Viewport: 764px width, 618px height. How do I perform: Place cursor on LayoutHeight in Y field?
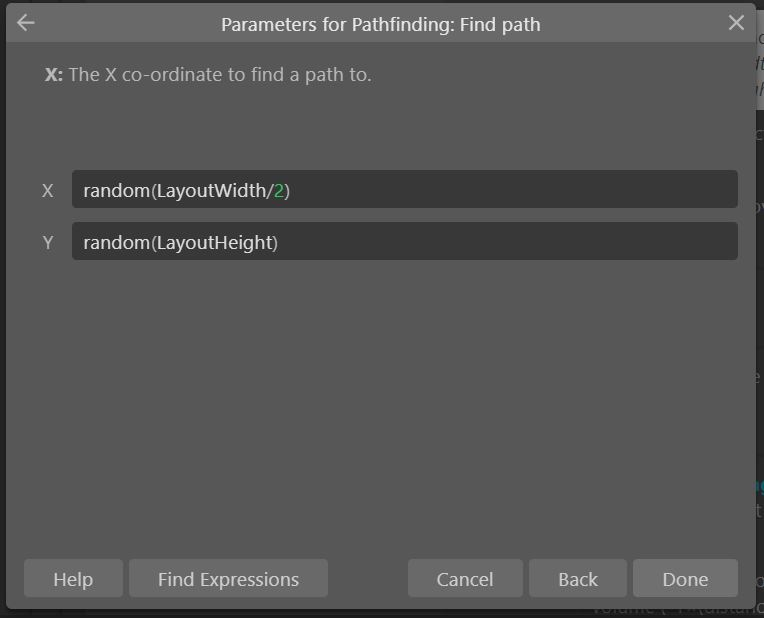214,243
